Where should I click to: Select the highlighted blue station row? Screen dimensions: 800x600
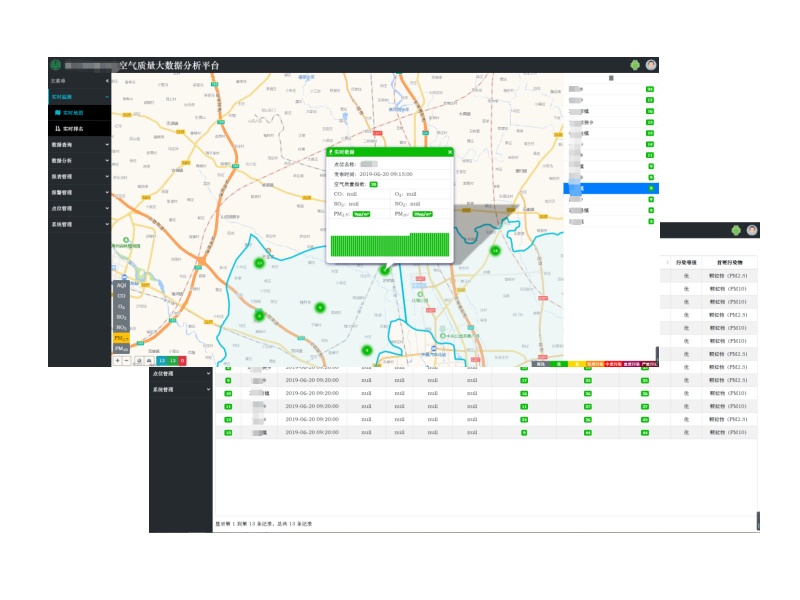coord(610,188)
